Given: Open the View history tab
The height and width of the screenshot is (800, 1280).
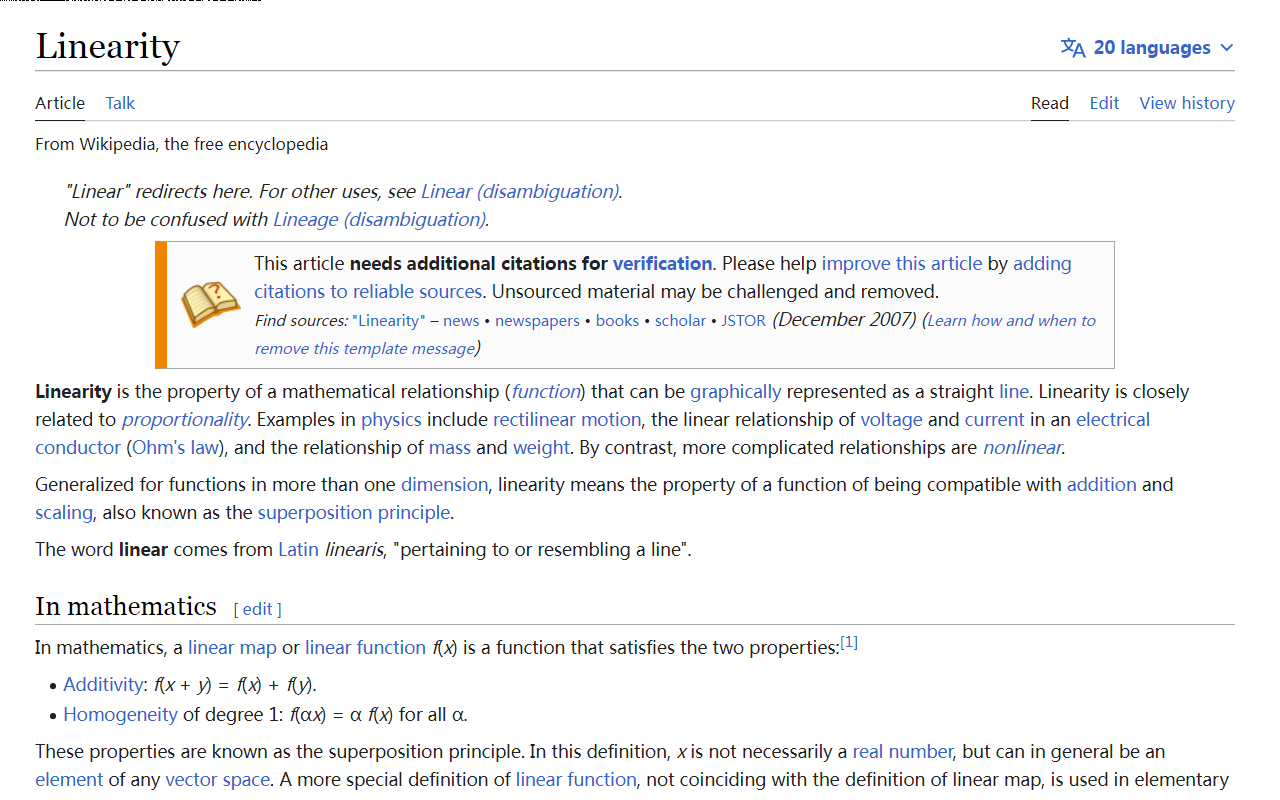Looking at the screenshot, I should [1187, 103].
